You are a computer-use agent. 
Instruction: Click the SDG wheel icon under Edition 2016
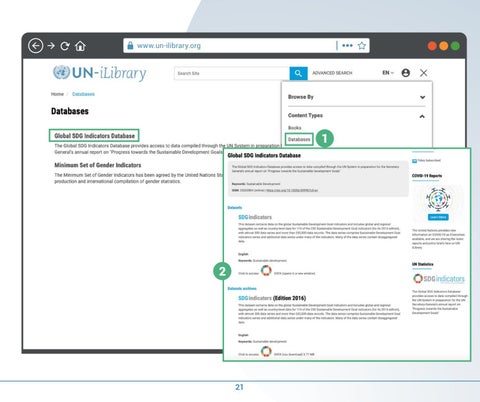click(x=266, y=351)
